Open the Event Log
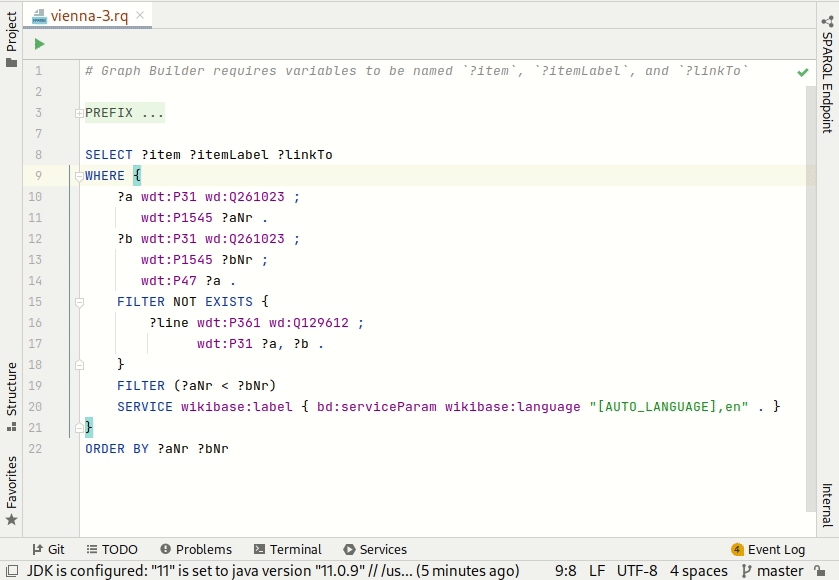This screenshot has height=580, width=839. (768, 550)
